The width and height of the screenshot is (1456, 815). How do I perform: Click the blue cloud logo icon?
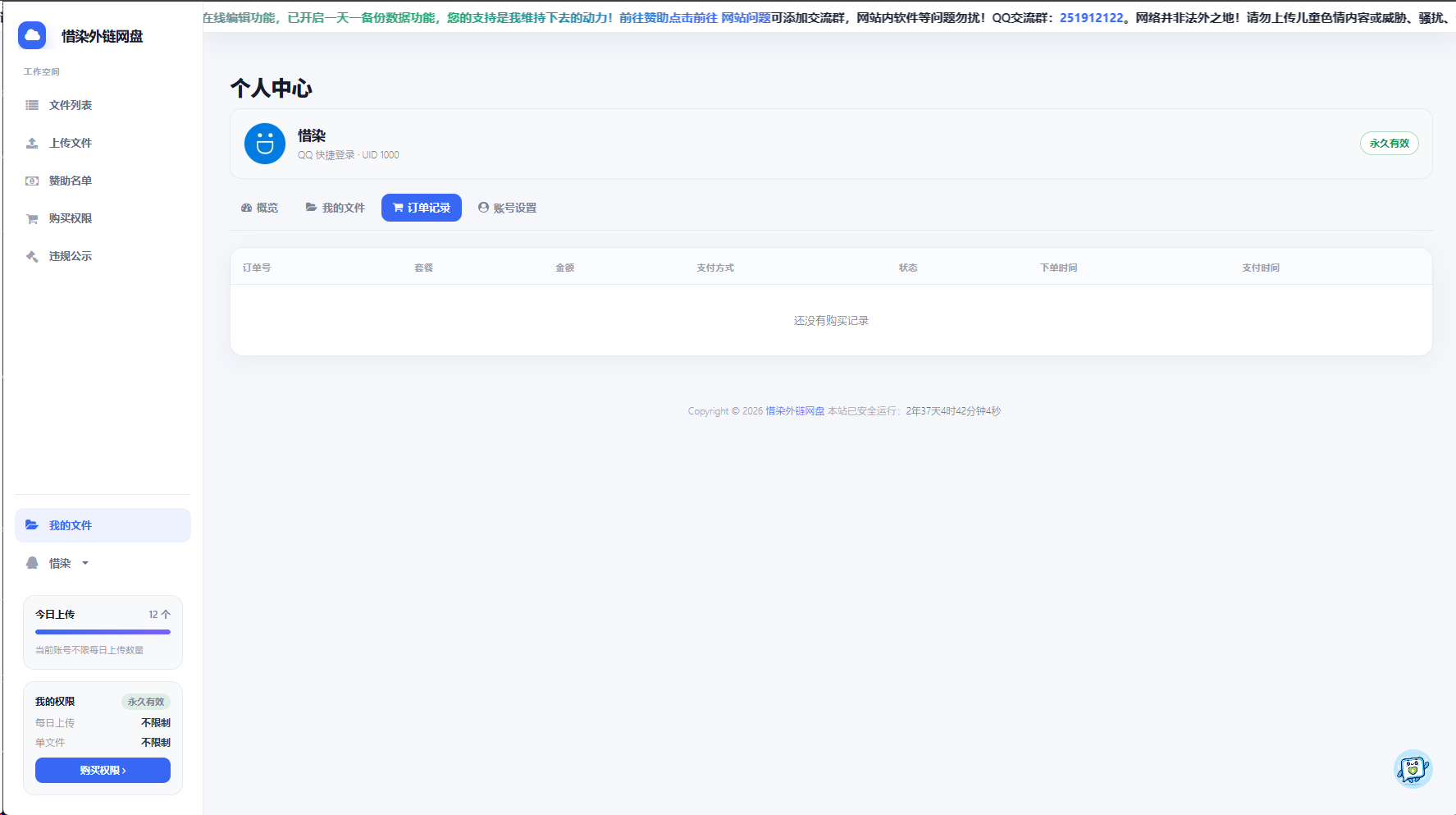[x=32, y=35]
